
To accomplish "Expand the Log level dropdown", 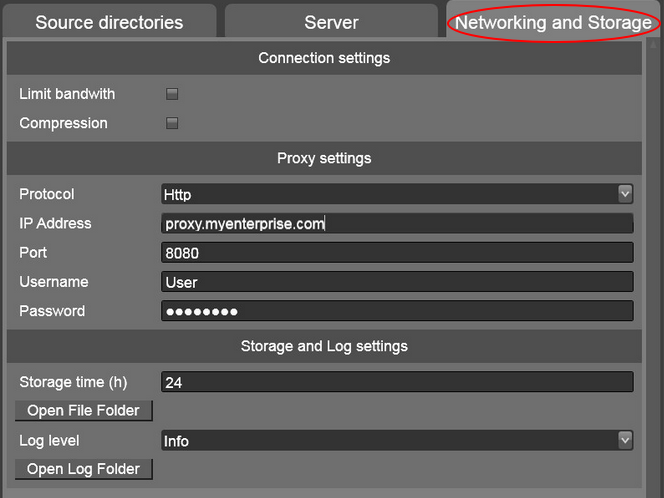I will [397, 440].
